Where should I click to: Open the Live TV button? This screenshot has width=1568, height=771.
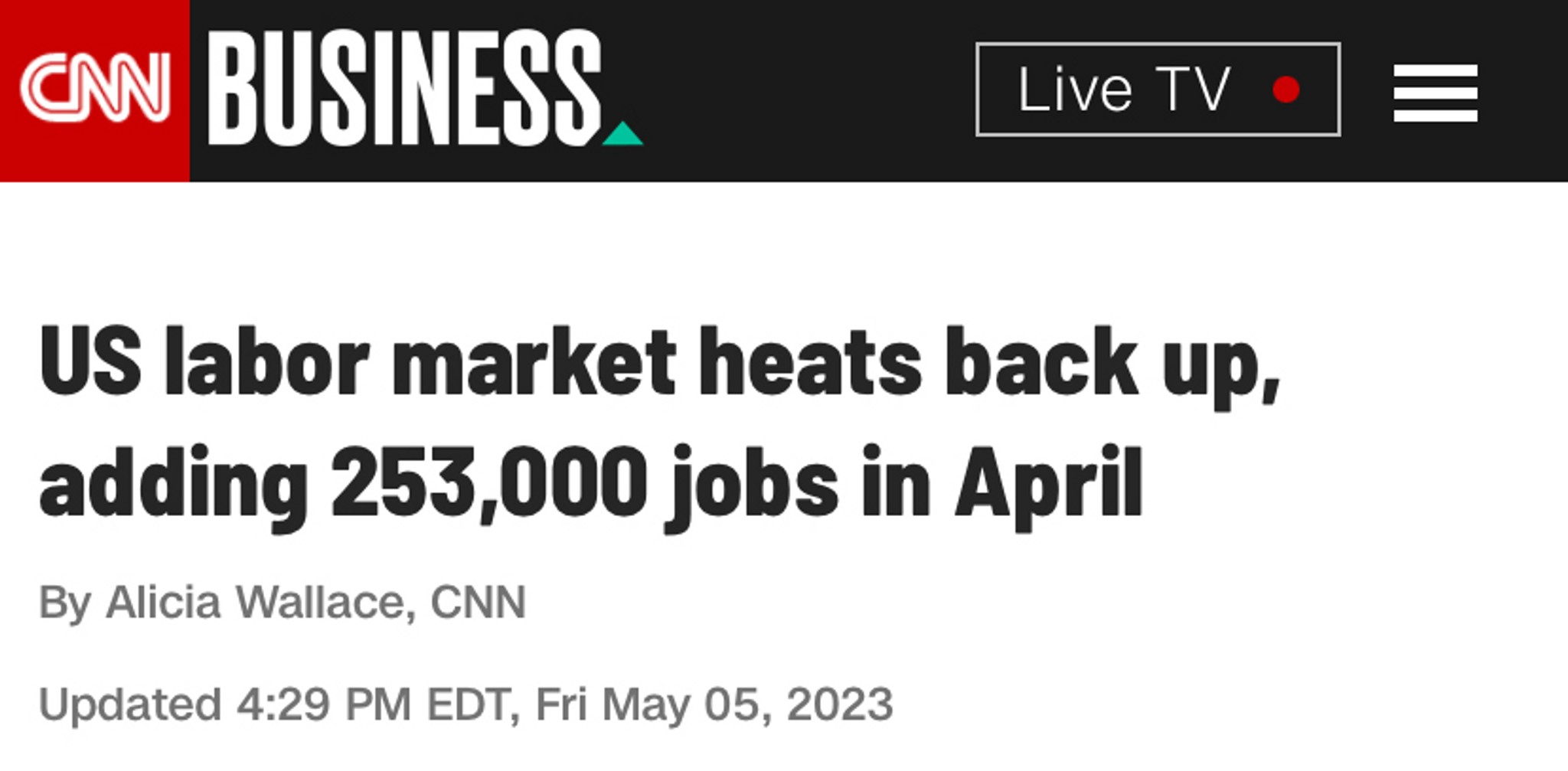tap(1158, 90)
